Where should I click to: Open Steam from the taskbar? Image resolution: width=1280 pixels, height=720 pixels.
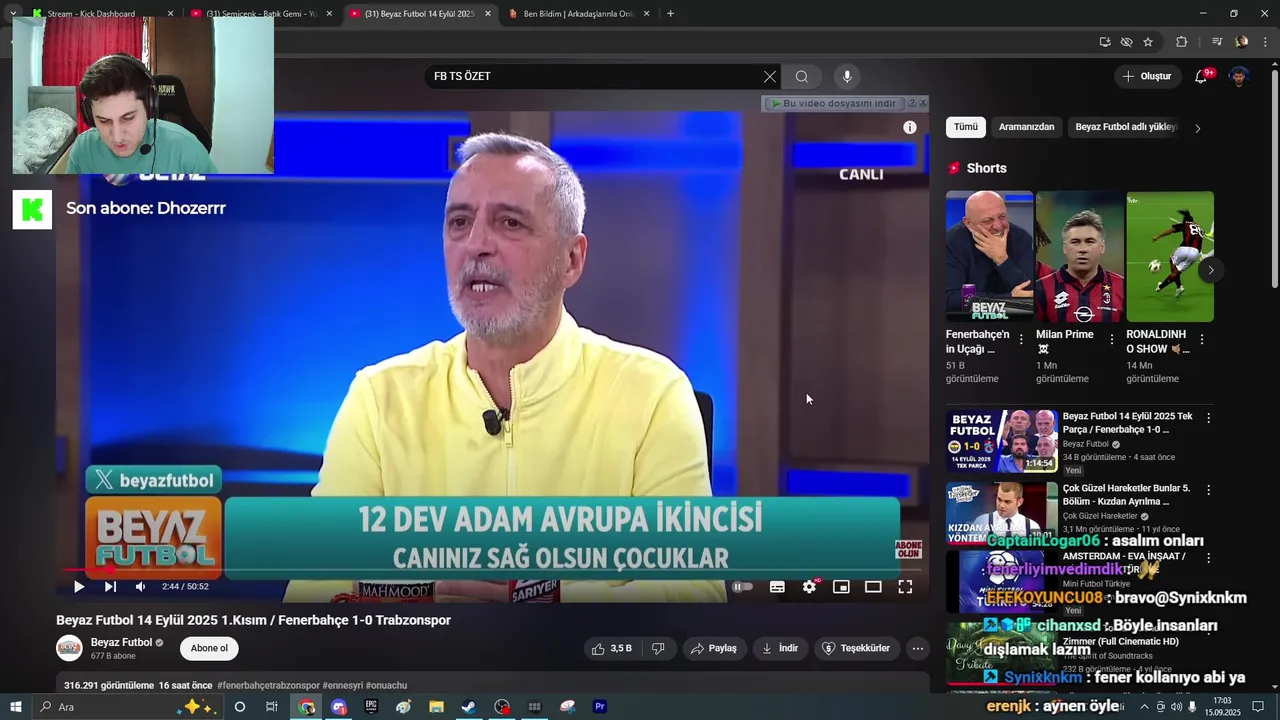tap(468, 707)
